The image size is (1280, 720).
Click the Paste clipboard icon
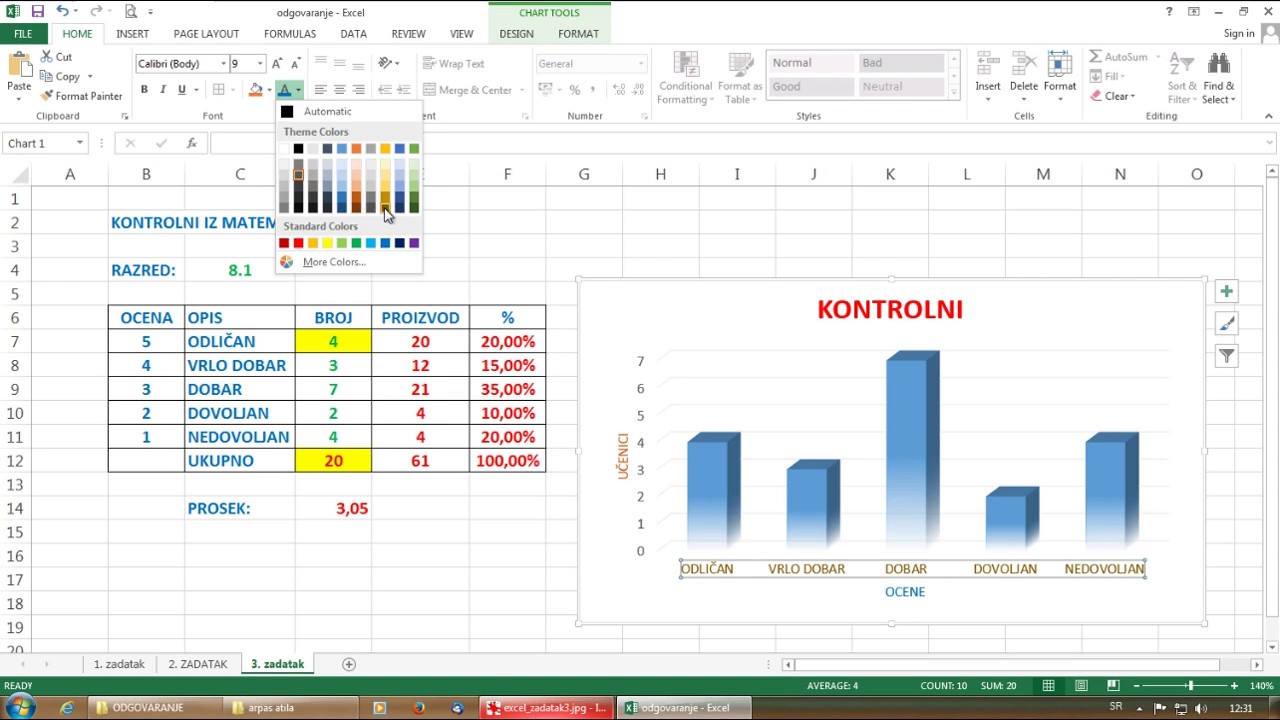click(x=19, y=66)
